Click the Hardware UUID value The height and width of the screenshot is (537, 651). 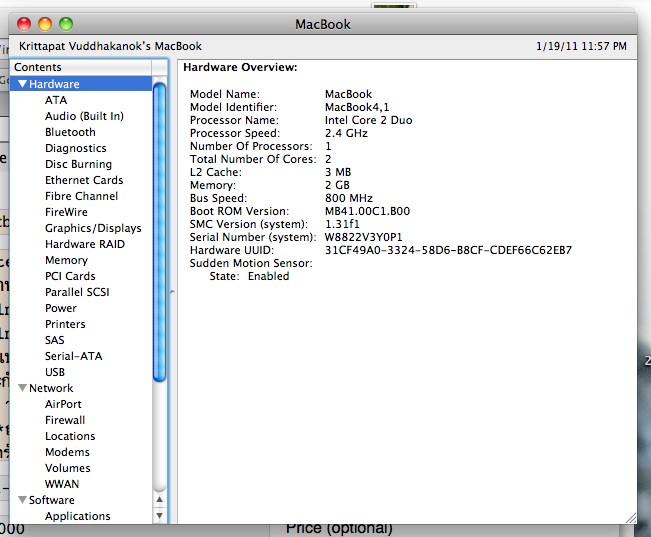click(448, 250)
